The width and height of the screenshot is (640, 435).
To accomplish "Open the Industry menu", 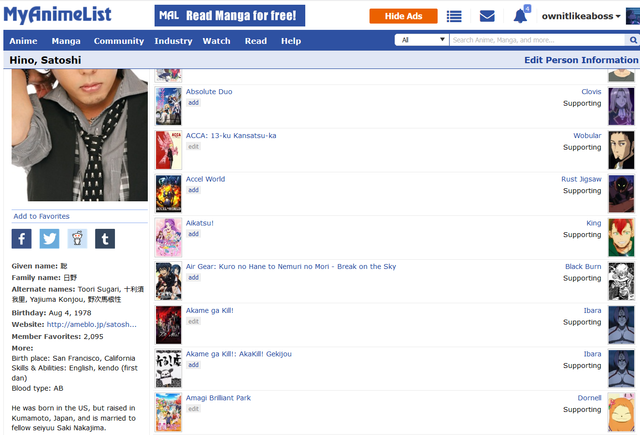I will (173, 41).
